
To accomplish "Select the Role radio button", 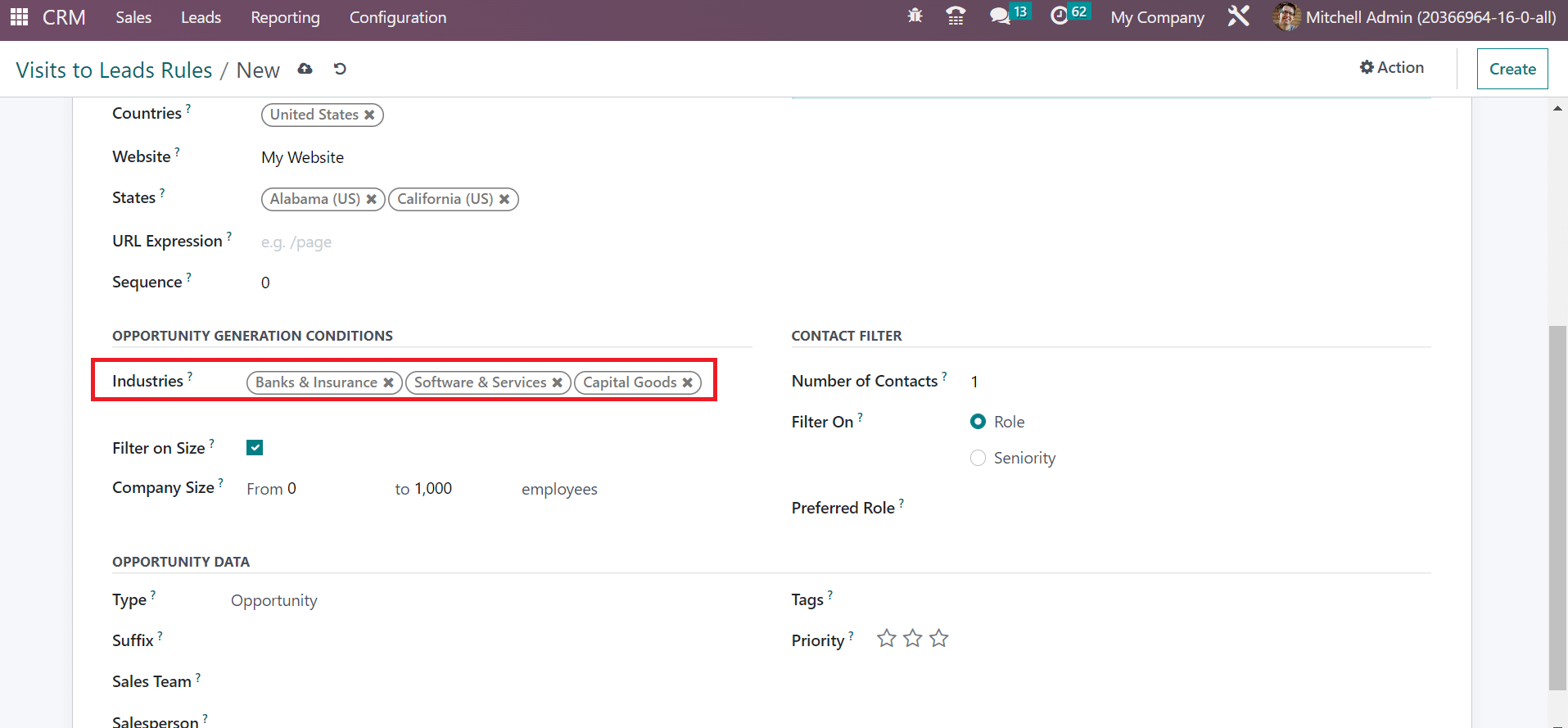I will coord(978,422).
